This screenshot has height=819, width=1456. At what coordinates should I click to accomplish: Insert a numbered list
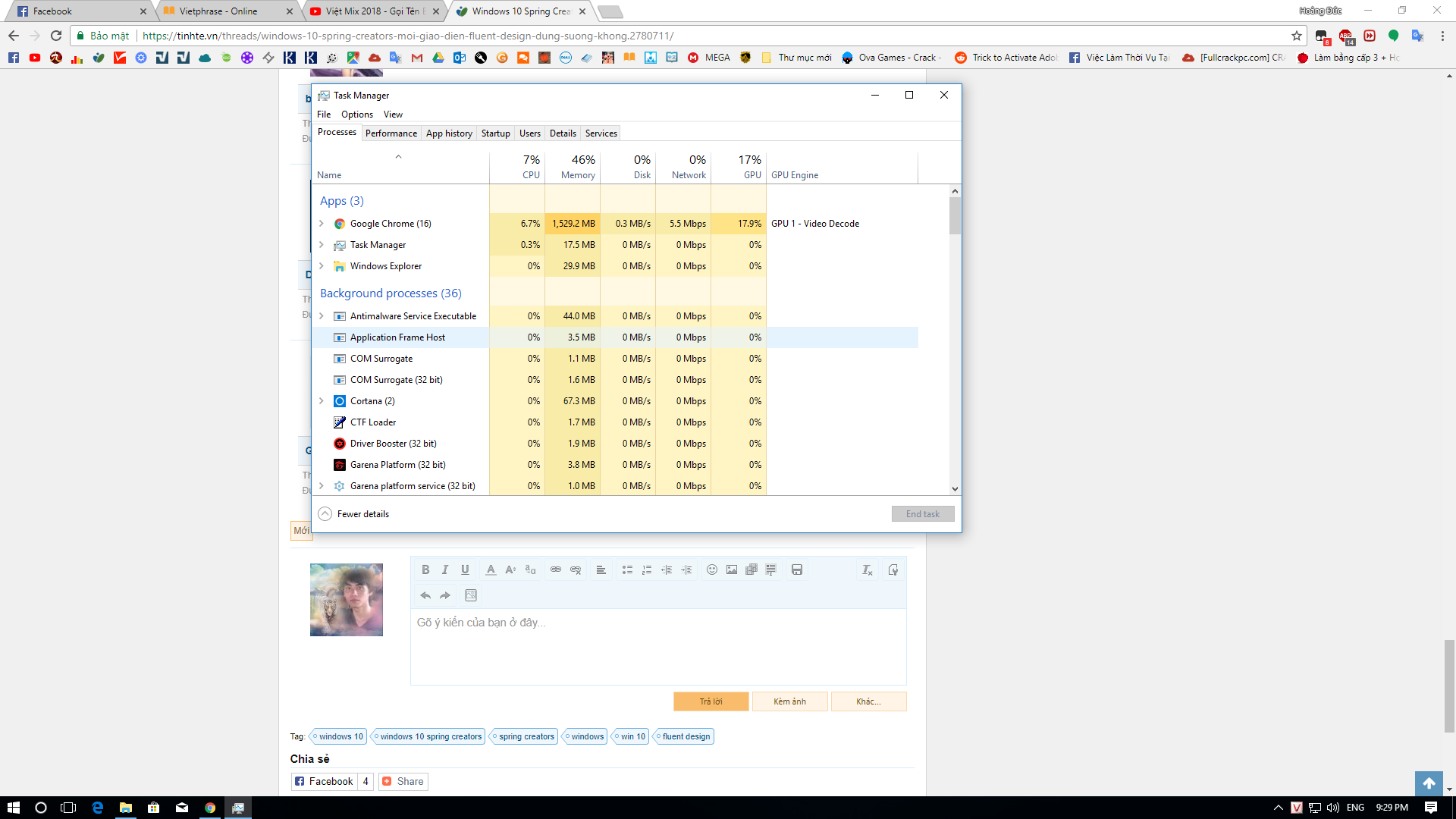tap(647, 570)
